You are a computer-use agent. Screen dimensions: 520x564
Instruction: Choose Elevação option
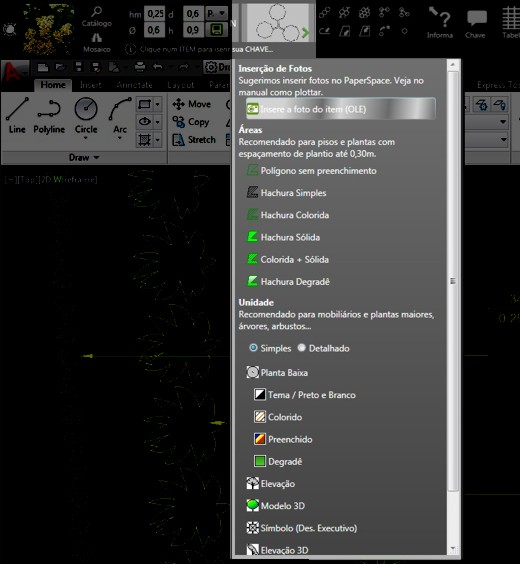tap(270, 484)
